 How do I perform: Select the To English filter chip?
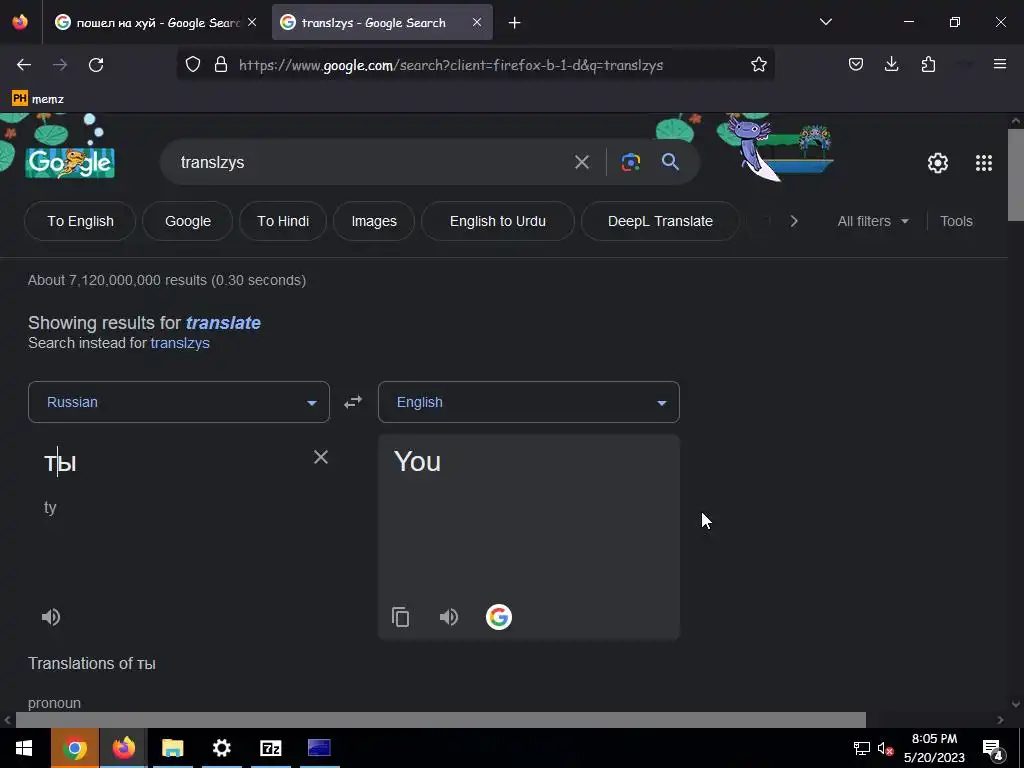click(80, 221)
